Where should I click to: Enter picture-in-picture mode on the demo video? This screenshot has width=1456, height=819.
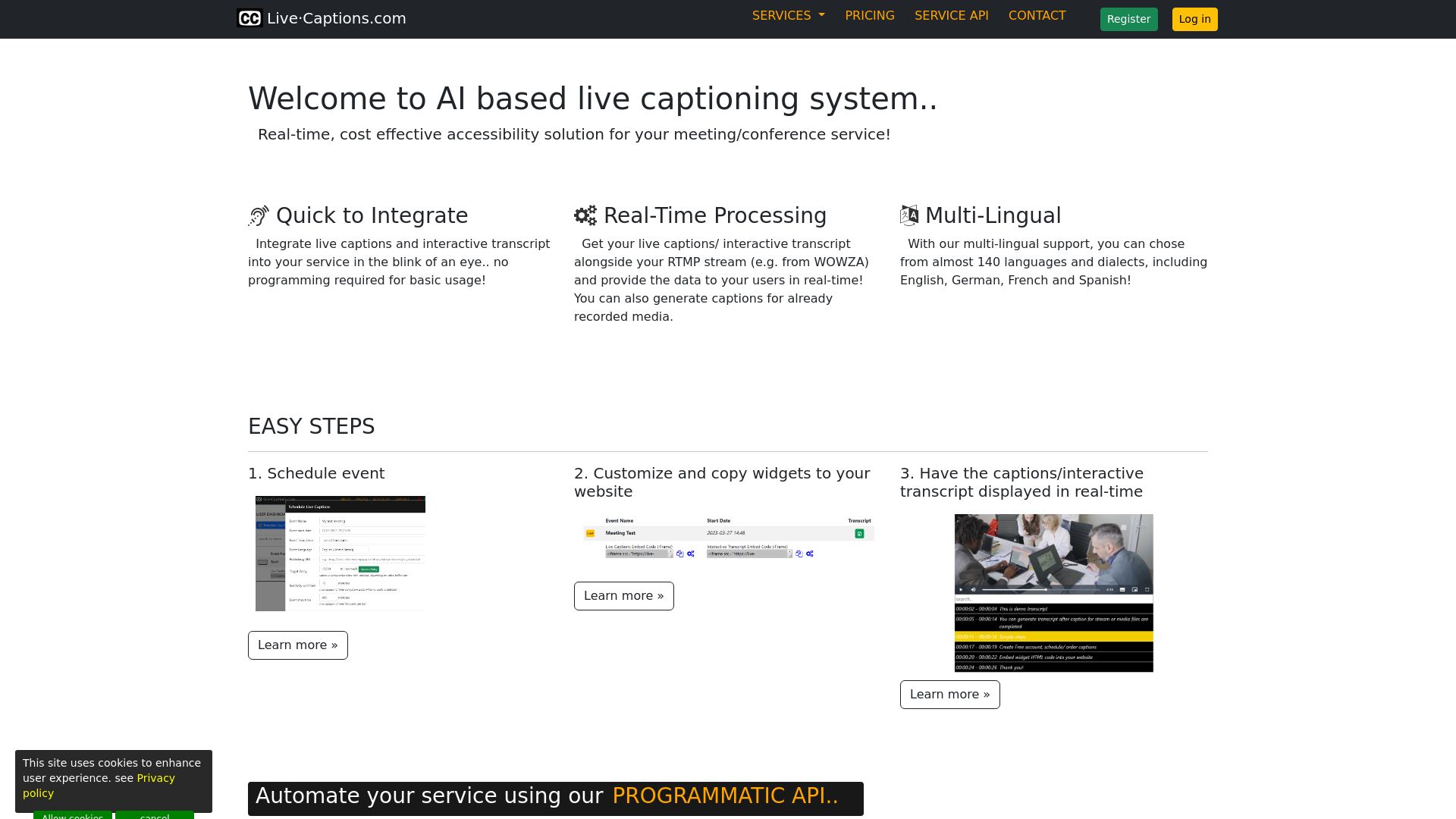(1135, 590)
